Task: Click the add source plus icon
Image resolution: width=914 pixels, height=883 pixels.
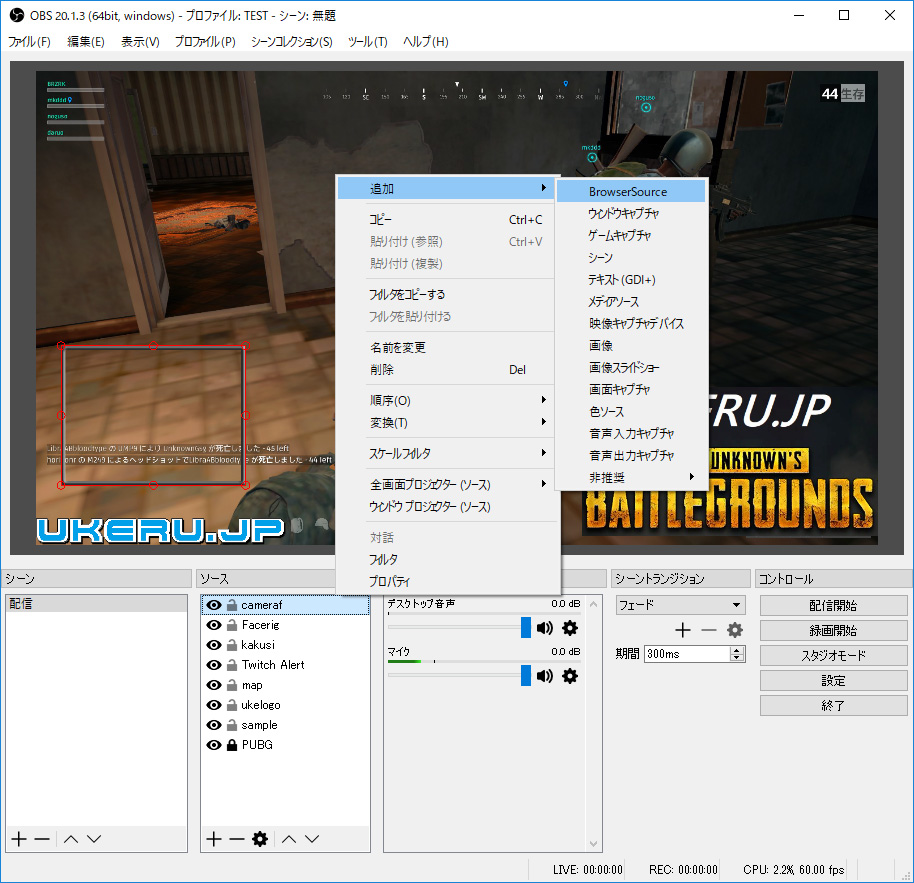Action: click(x=213, y=839)
